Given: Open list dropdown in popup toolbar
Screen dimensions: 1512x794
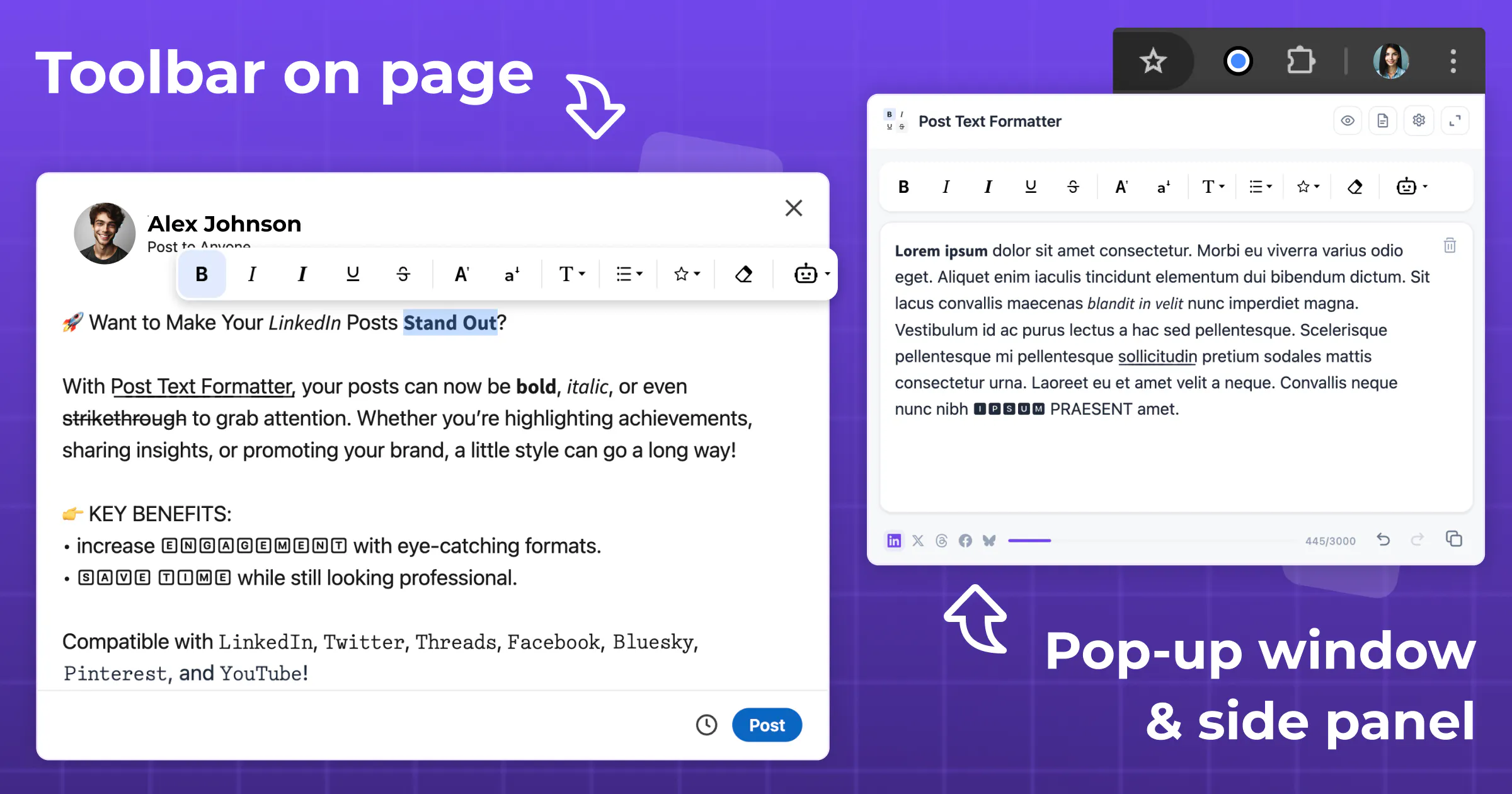Looking at the screenshot, I should (1261, 187).
